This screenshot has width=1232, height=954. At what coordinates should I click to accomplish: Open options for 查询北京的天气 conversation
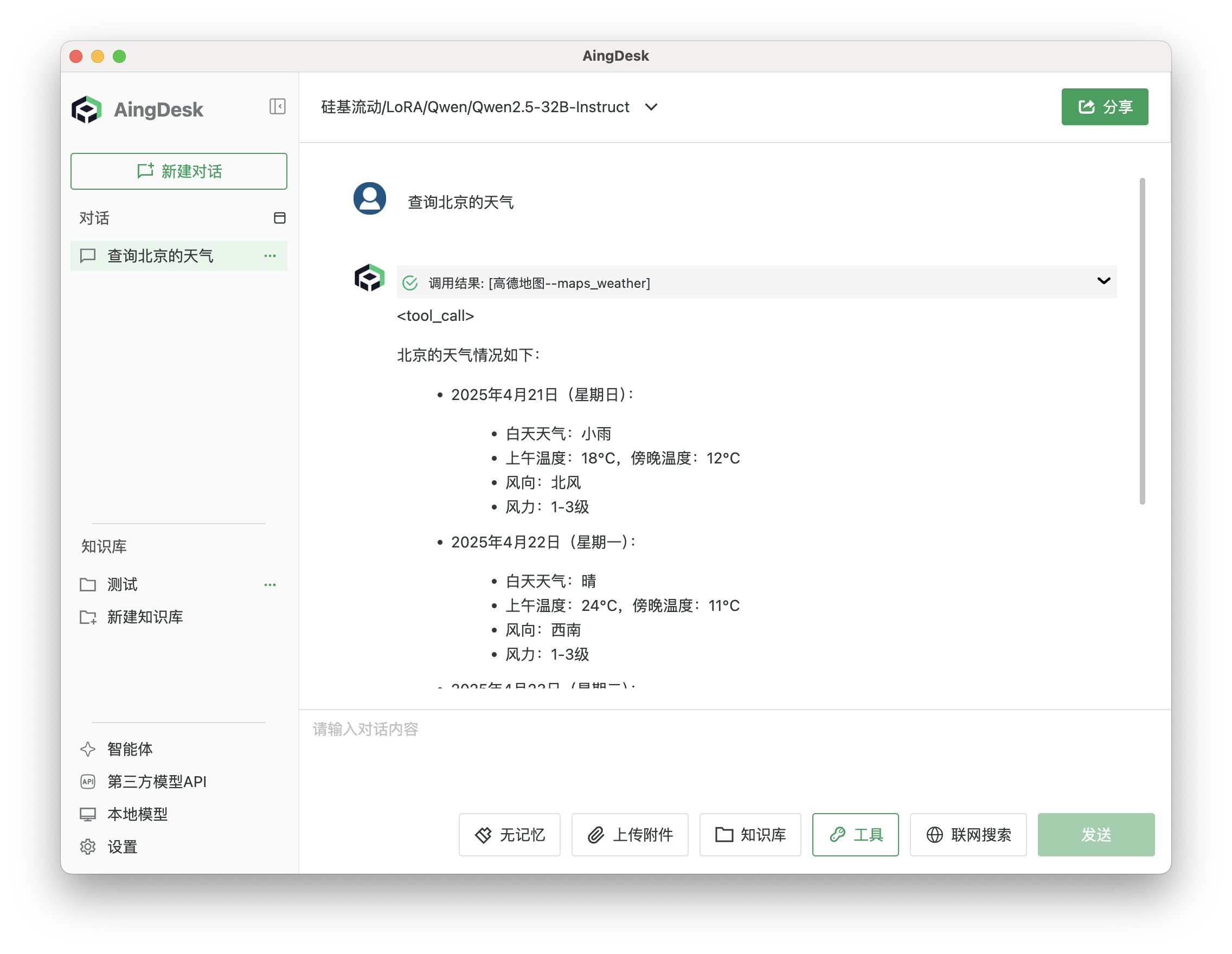(x=269, y=256)
